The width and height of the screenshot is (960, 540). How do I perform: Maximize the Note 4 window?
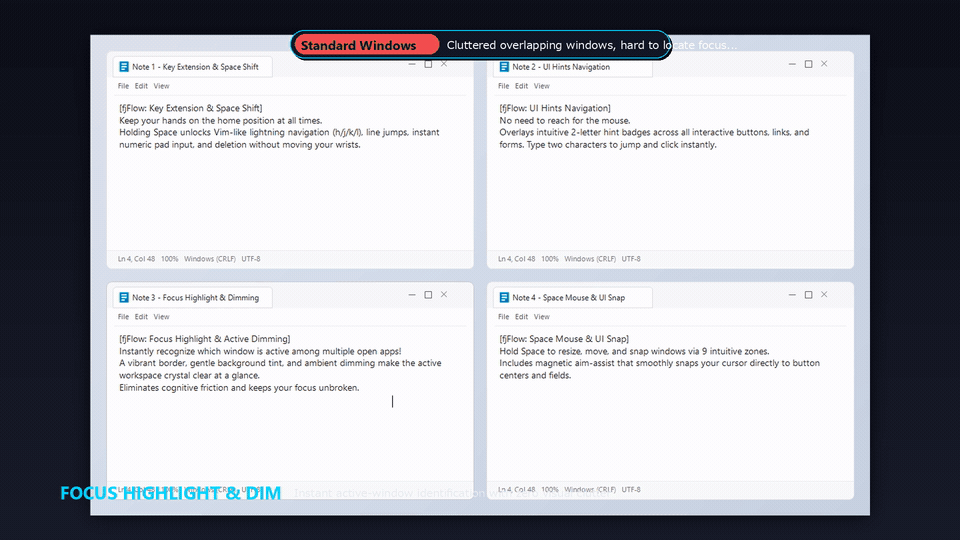[x=808, y=294]
